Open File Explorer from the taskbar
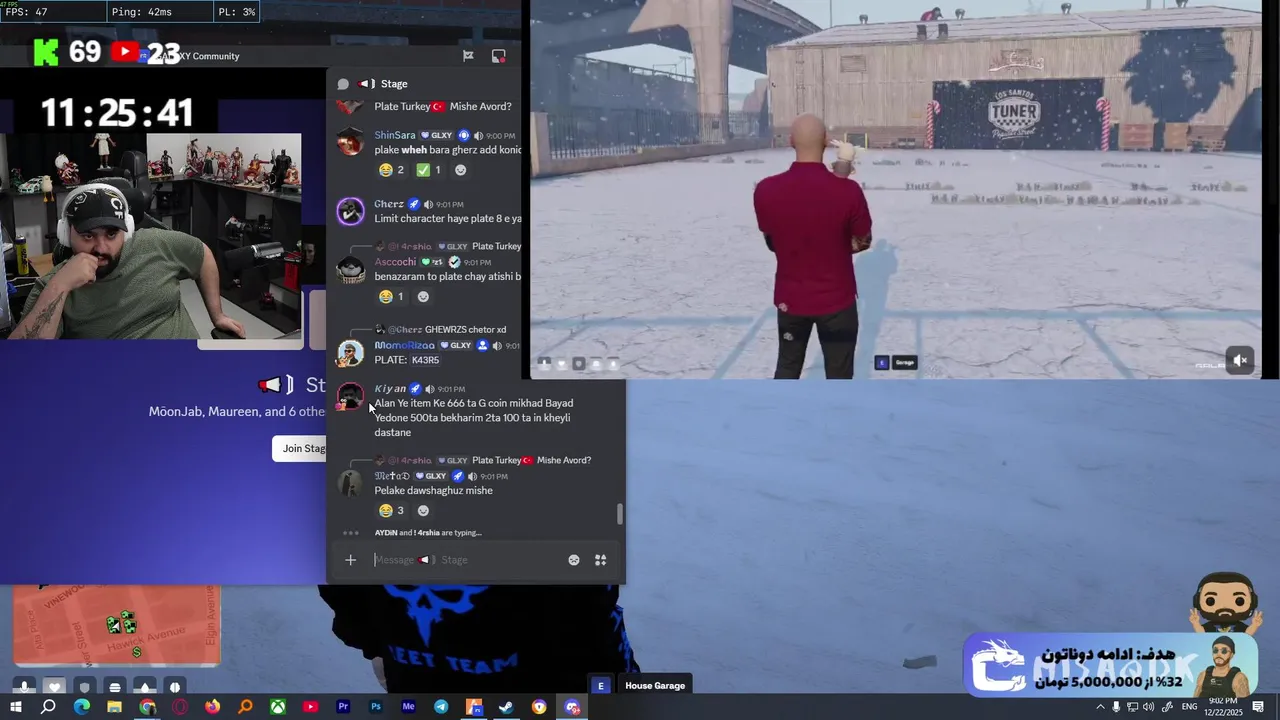The height and width of the screenshot is (720, 1280). point(114,707)
